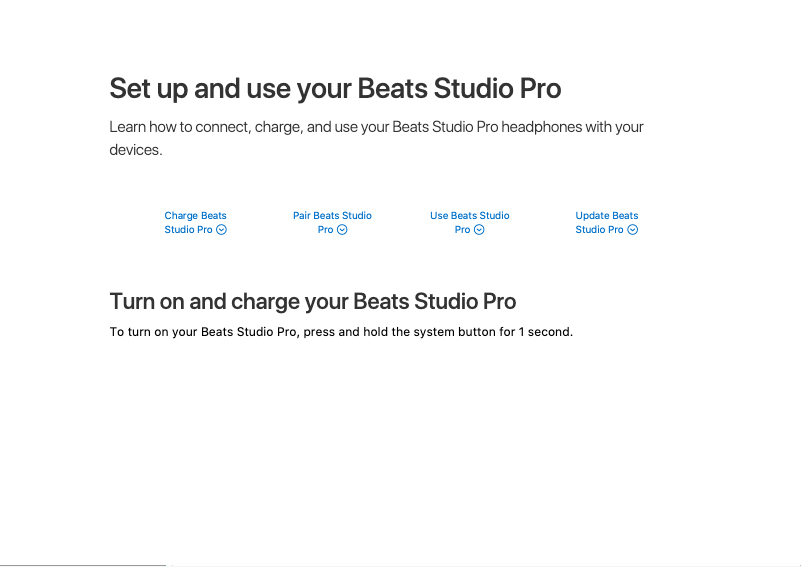The height and width of the screenshot is (567, 802).
Task: Click the down-arrow icon next to Use Beats Studio Pro
Action: (479, 230)
